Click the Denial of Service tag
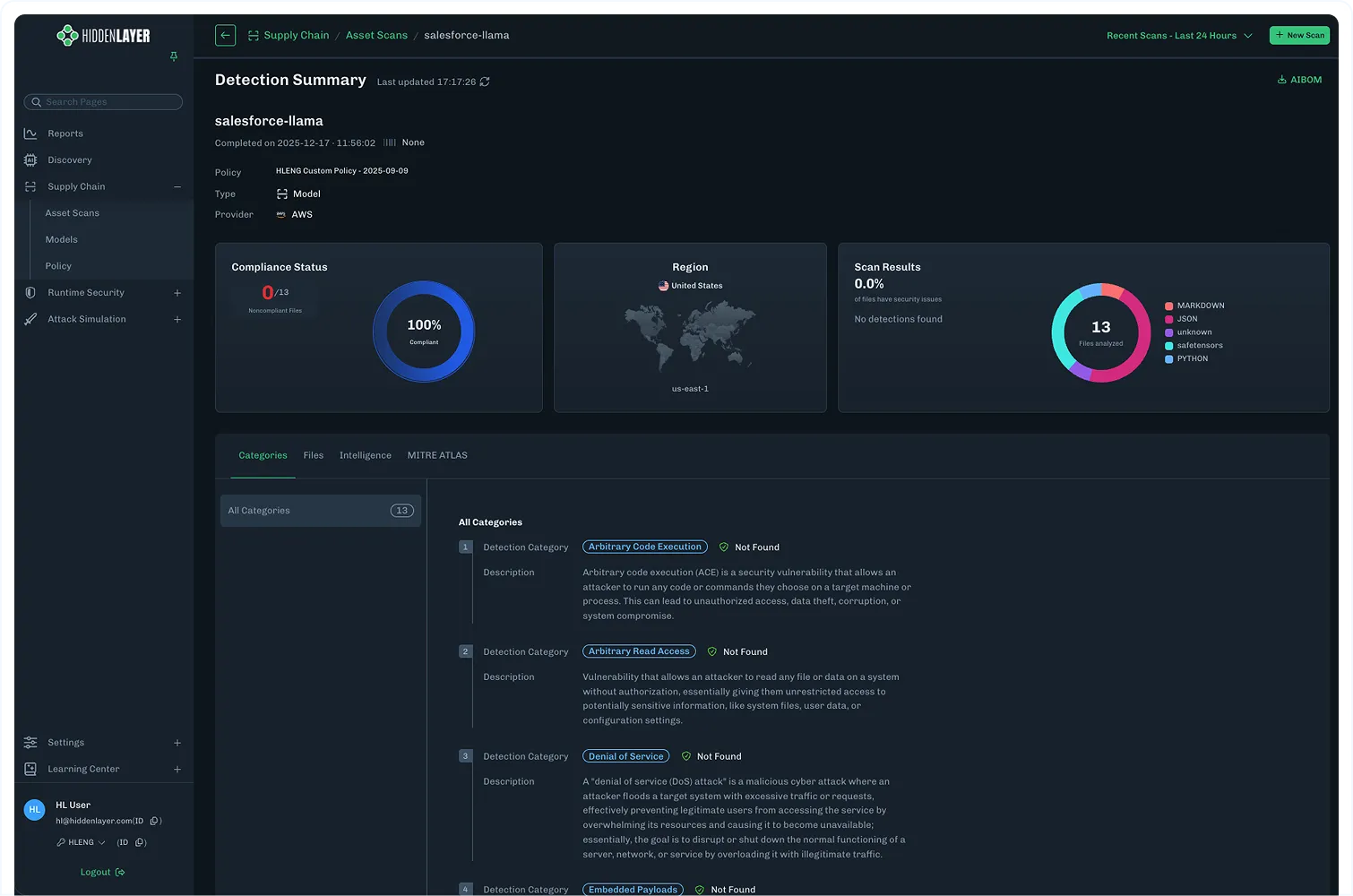Image resolution: width=1353 pixels, height=896 pixels. click(626, 756)
